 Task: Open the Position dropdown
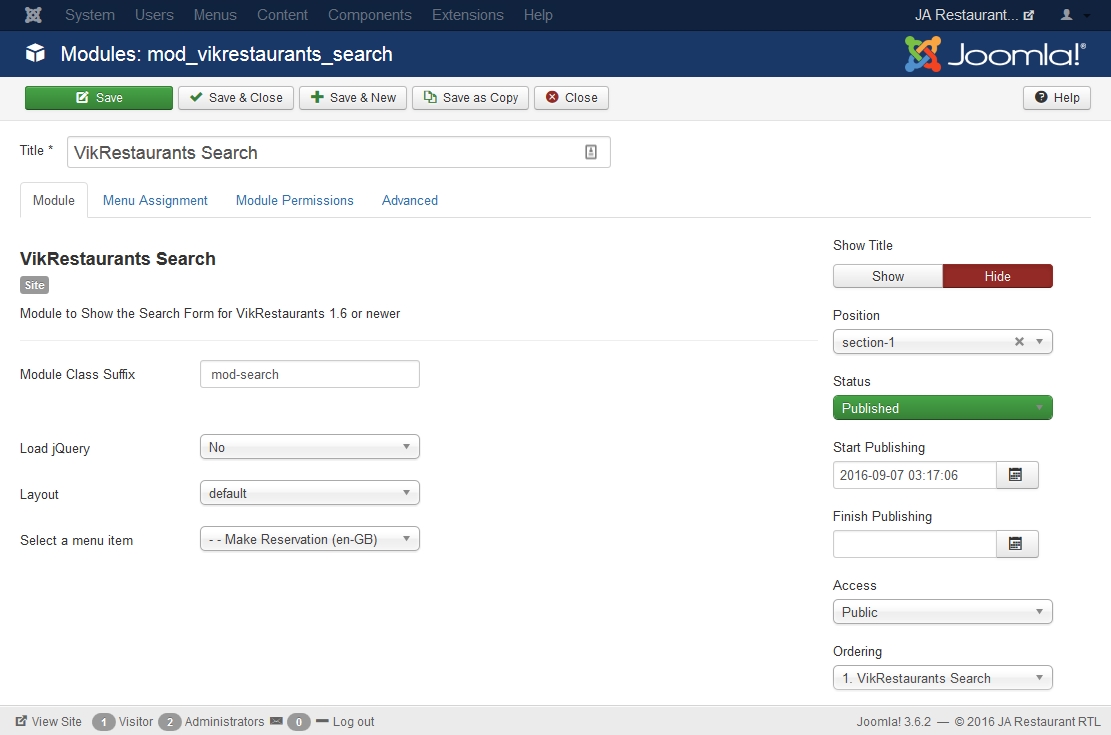pyautogui.click(x=943, y=342)
